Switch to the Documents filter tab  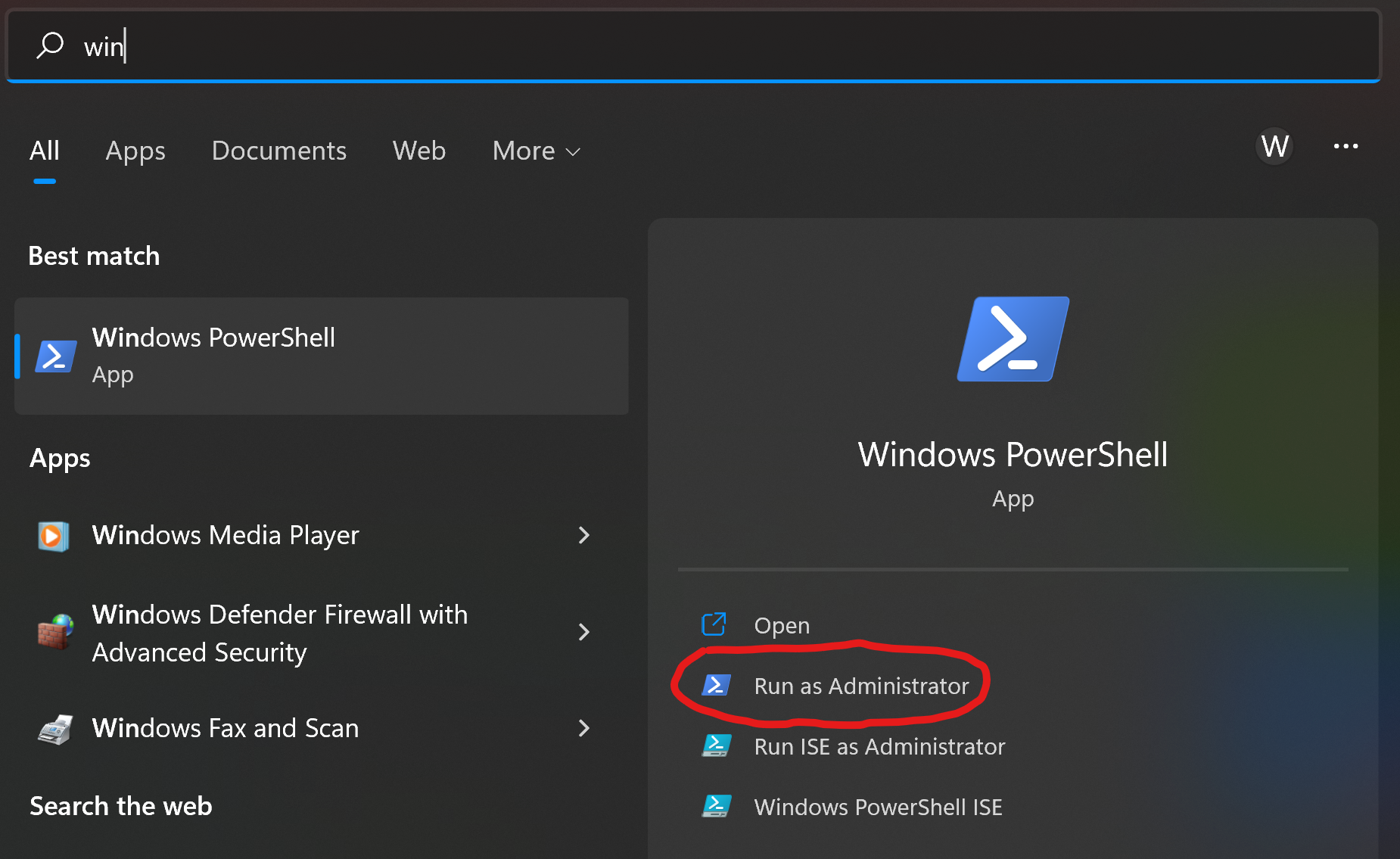pyautogui.click(x=278, y=151)
